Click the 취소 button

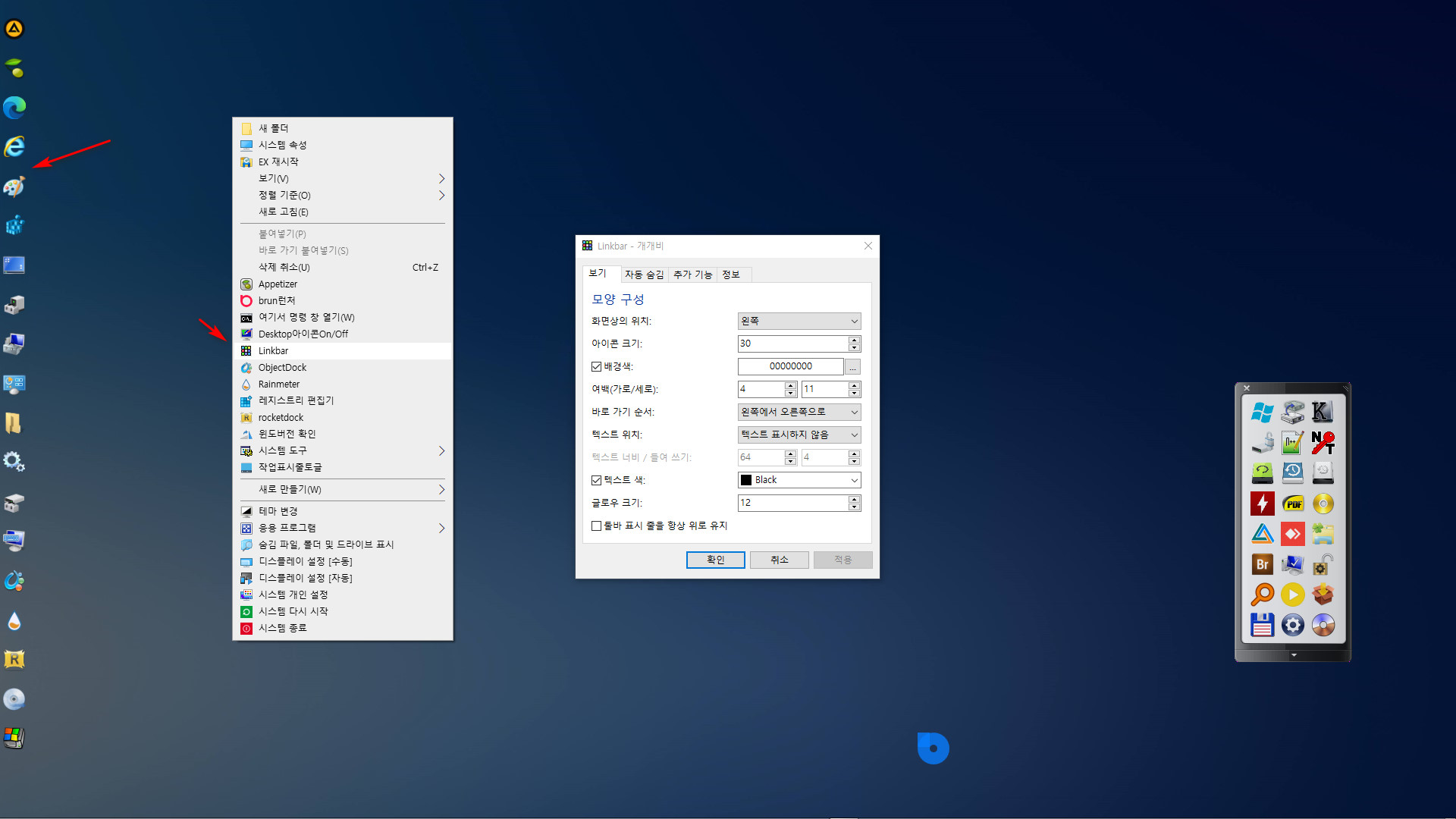click(x=779, y=560)
